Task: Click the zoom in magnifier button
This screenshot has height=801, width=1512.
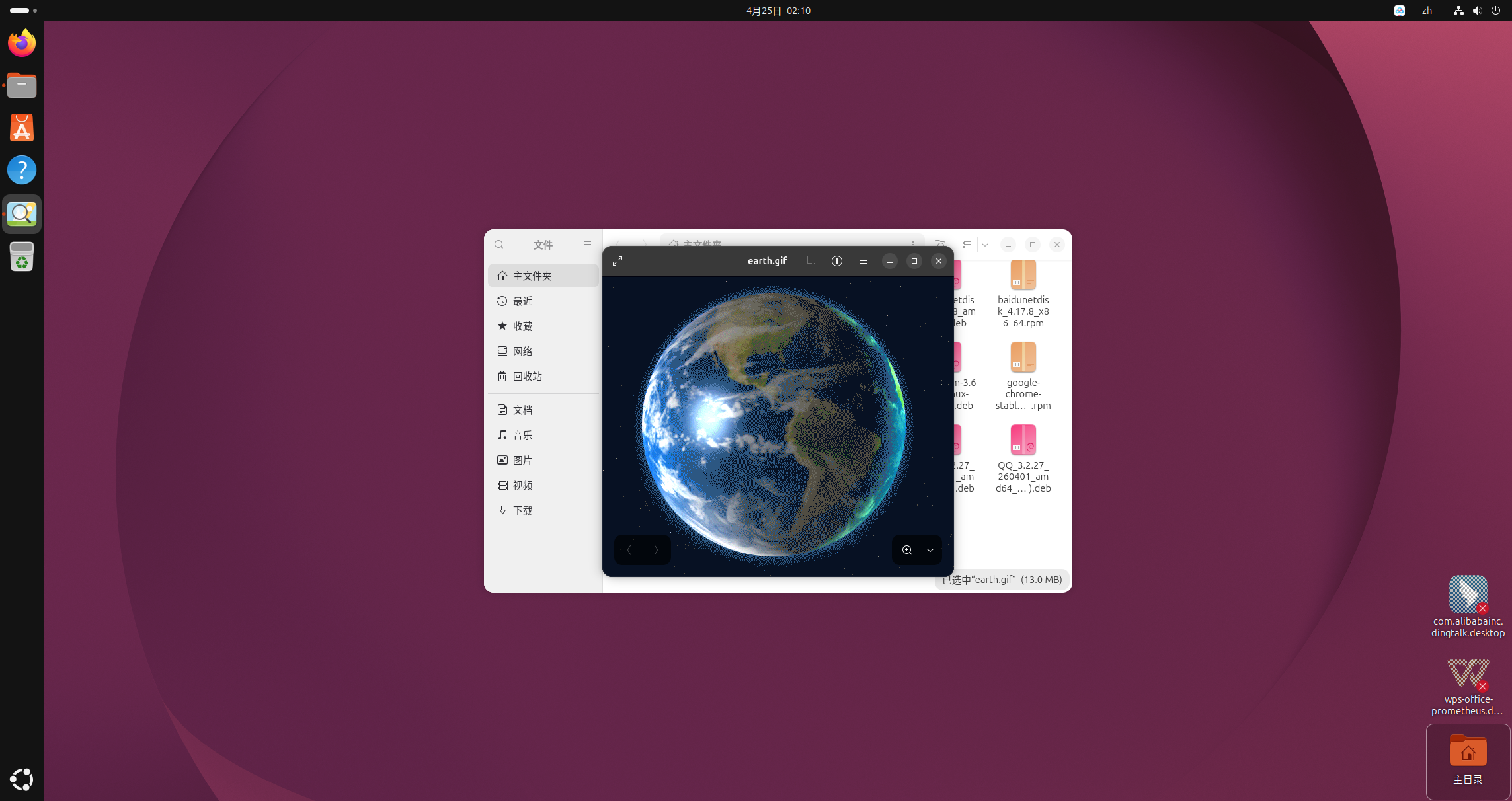Action: coord(907,550)
